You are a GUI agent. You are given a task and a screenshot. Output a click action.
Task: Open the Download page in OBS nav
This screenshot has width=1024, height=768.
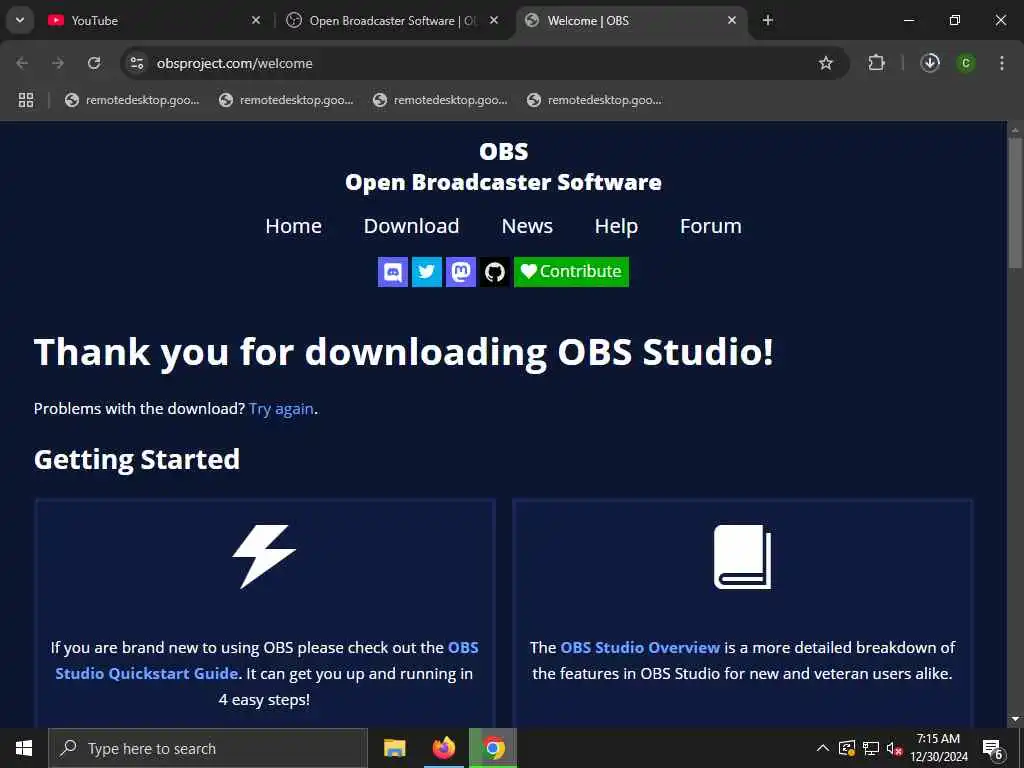411,226
